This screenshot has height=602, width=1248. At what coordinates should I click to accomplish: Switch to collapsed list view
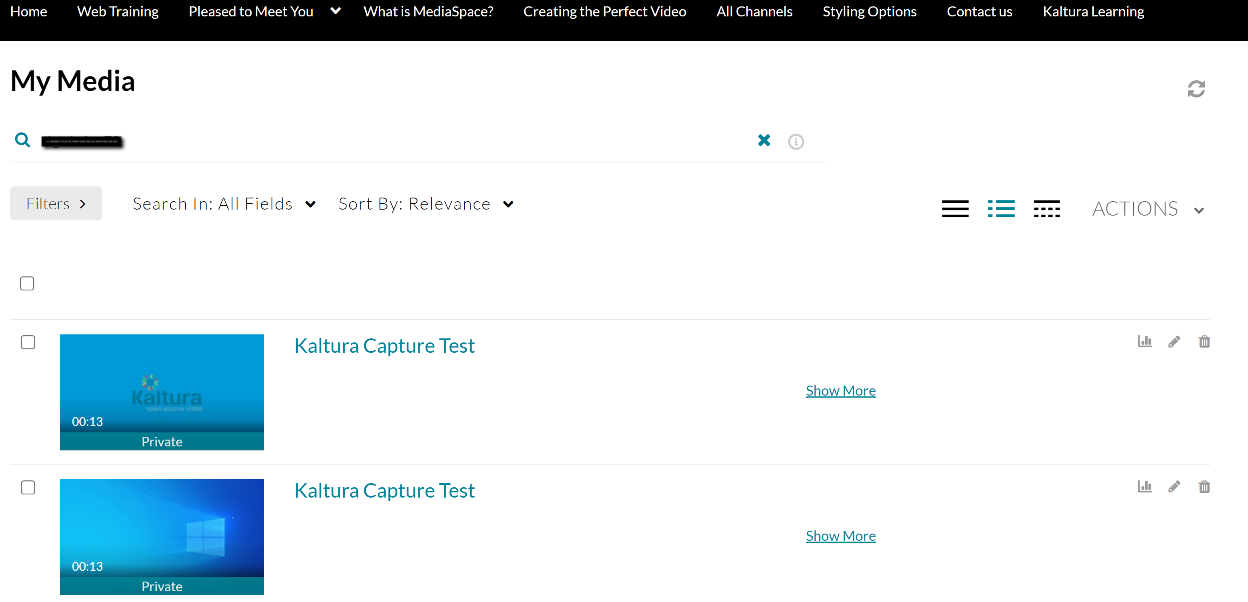tap(955, 208)
